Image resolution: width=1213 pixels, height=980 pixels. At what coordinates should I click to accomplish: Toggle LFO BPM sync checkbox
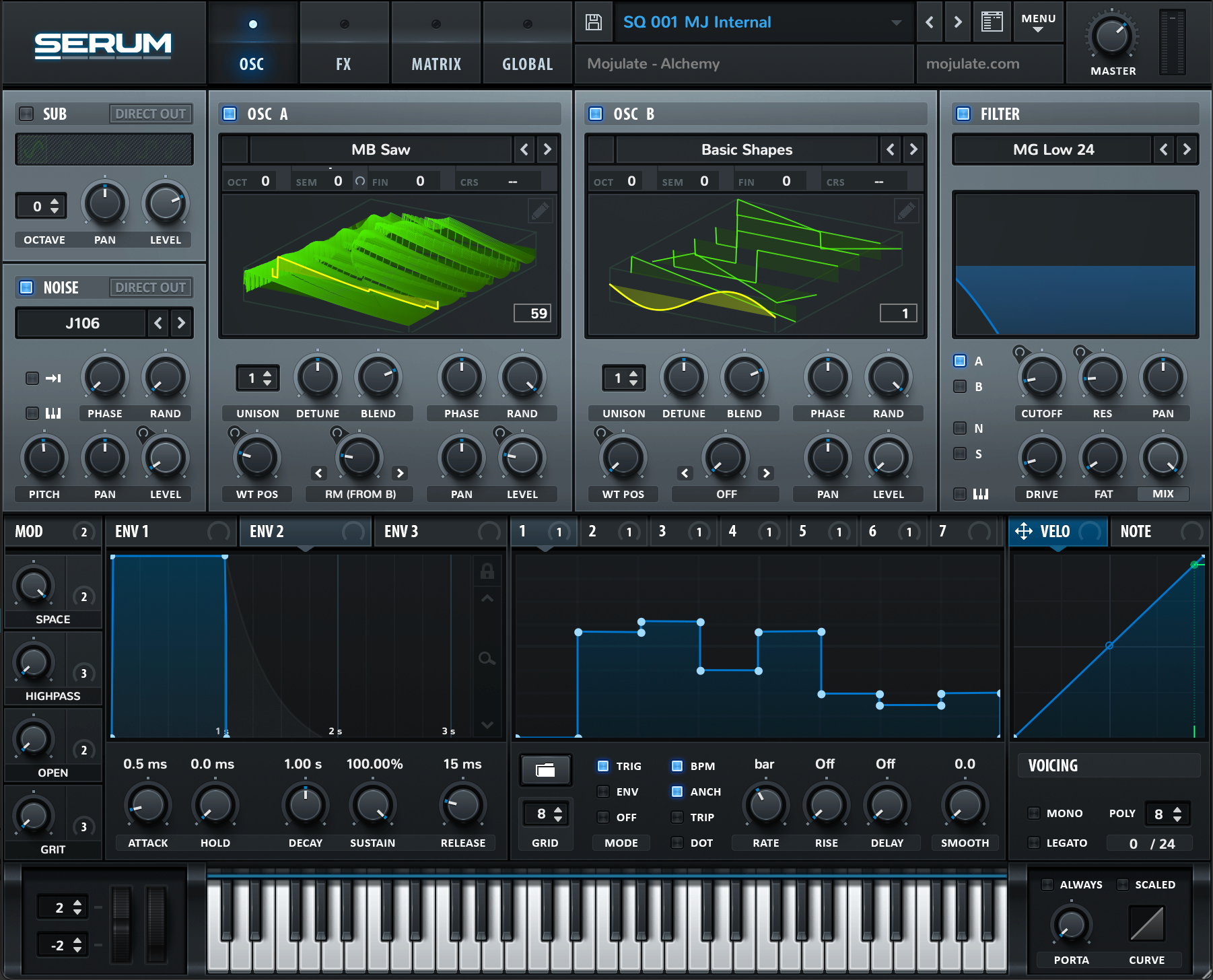coord(677,766)
